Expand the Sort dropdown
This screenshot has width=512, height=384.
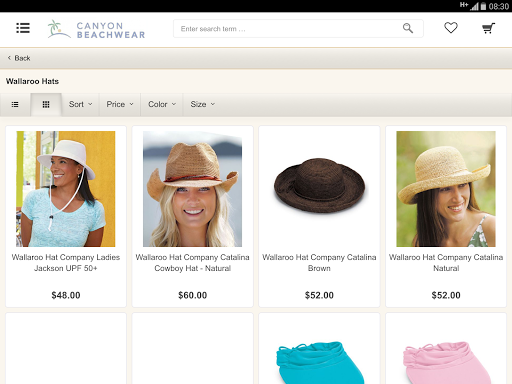pyautogui.click(x=80, y=104)
